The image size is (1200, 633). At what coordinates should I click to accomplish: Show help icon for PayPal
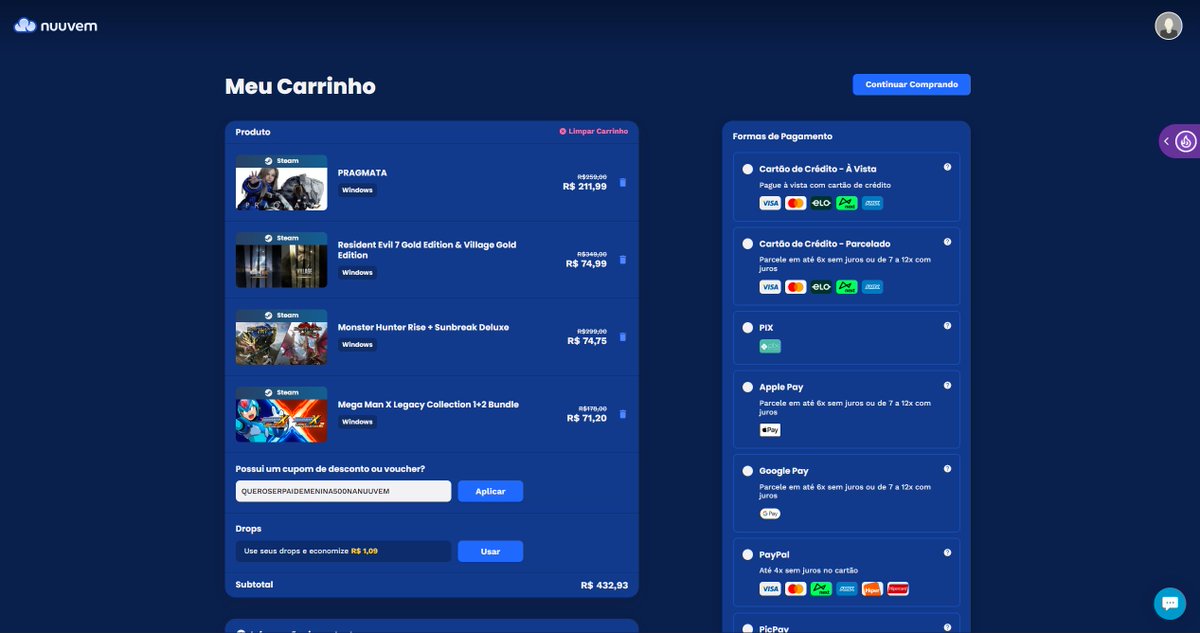(x=947, y=552)
